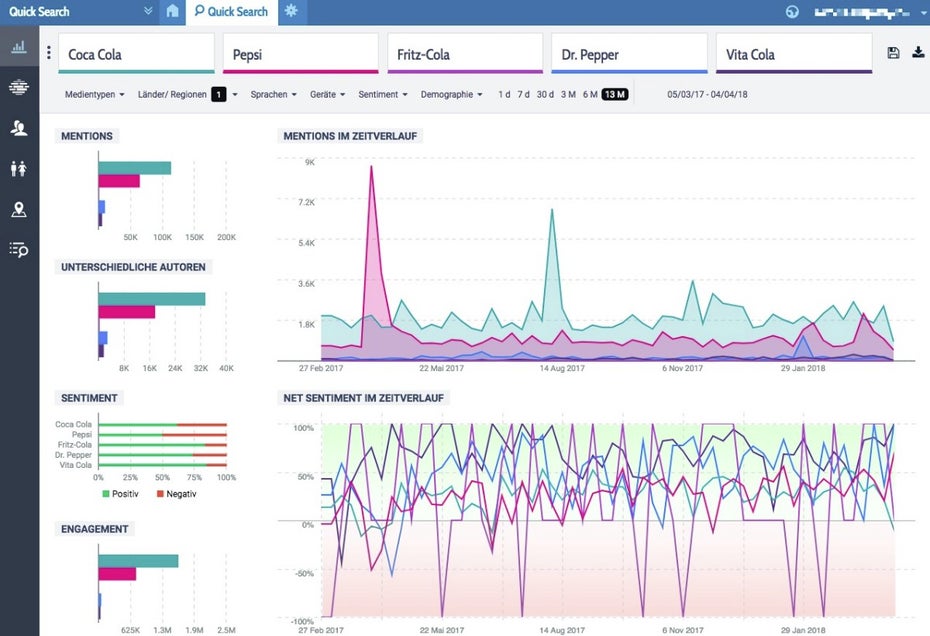The image size is (930, 636).
Task: Click the UNTERSCHIEDLICHE AUTOREN panel heading
Action: tap(133, 267)
